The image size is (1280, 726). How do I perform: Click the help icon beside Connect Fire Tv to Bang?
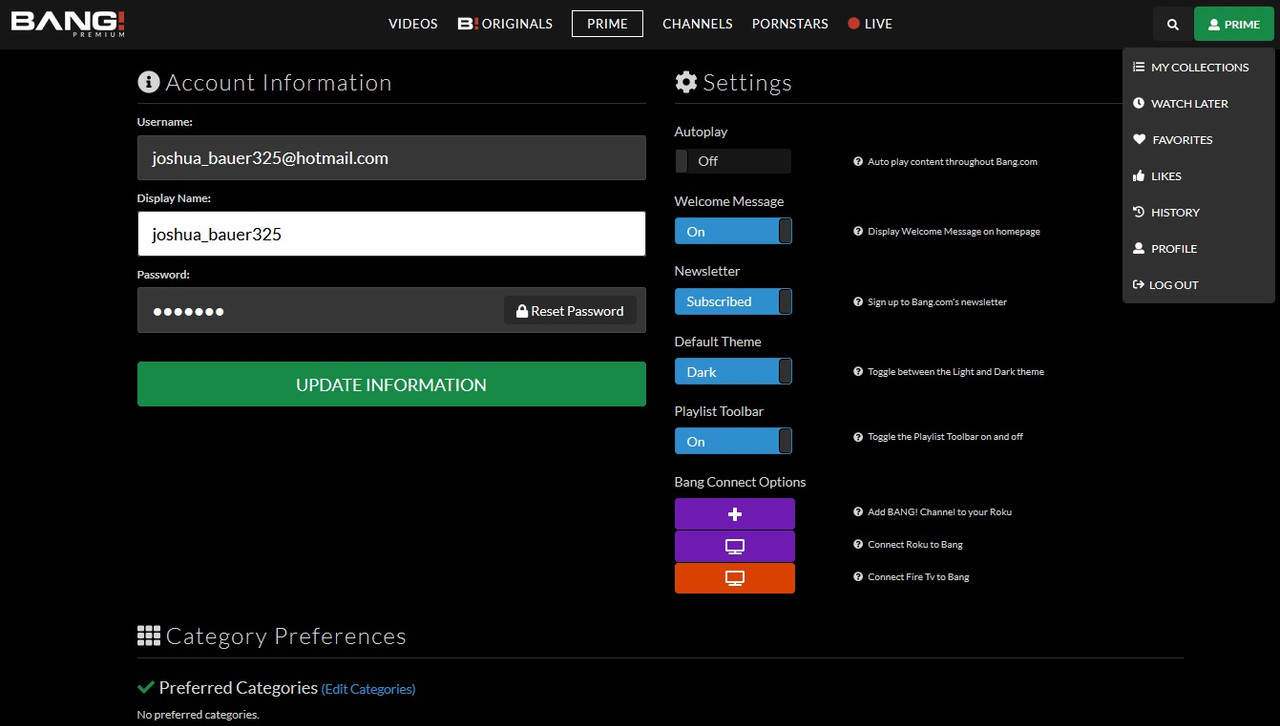[858, 576]
